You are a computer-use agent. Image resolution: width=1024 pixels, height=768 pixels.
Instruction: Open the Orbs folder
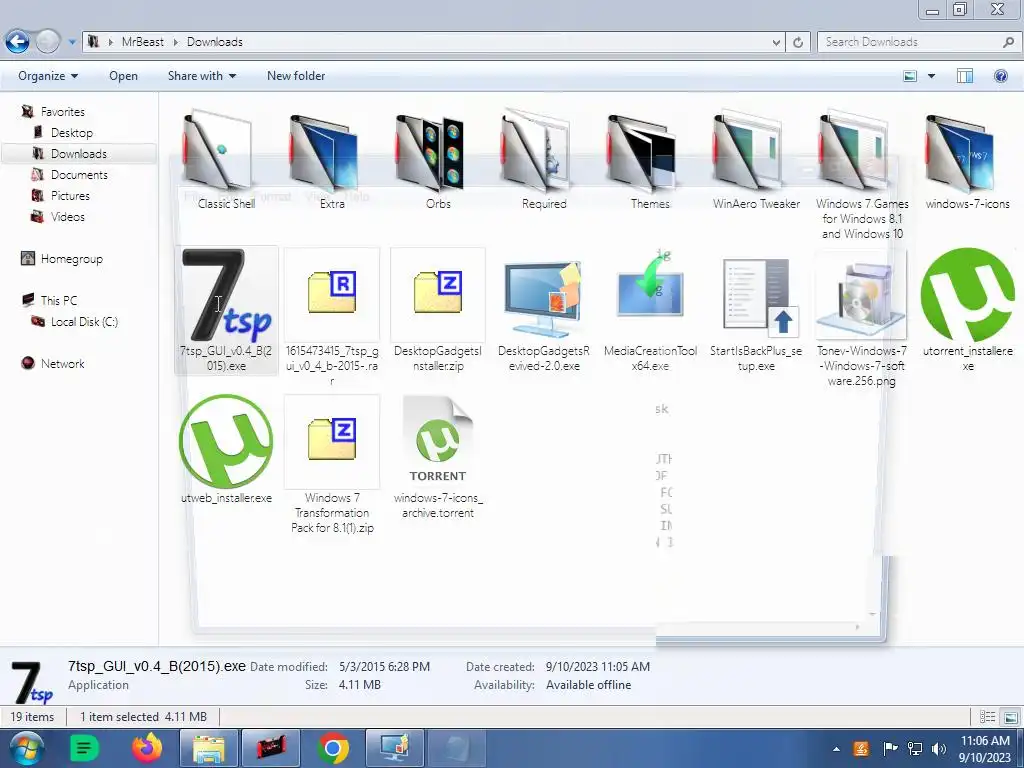pyautogui.click(x=438, y=160)
